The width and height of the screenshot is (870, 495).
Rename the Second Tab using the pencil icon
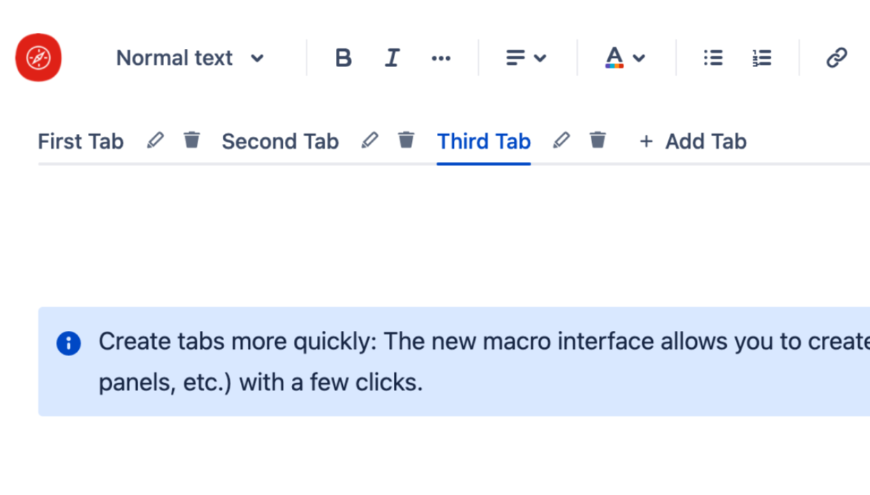(370, 140)
